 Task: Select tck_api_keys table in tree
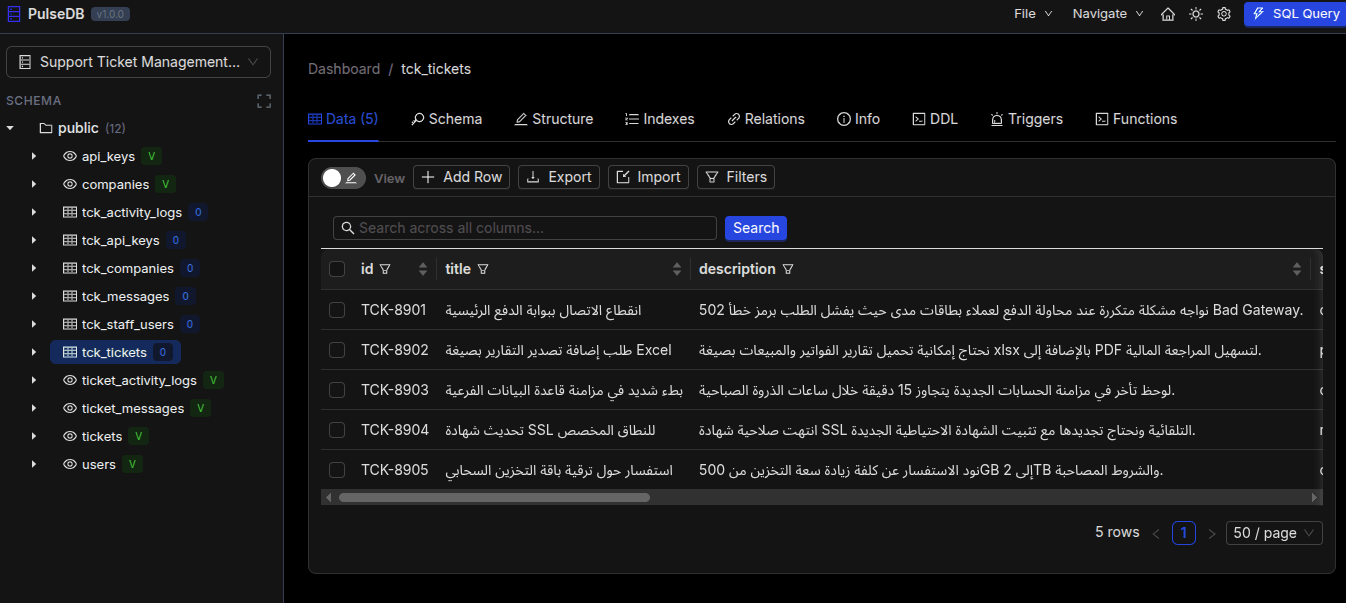121,240
